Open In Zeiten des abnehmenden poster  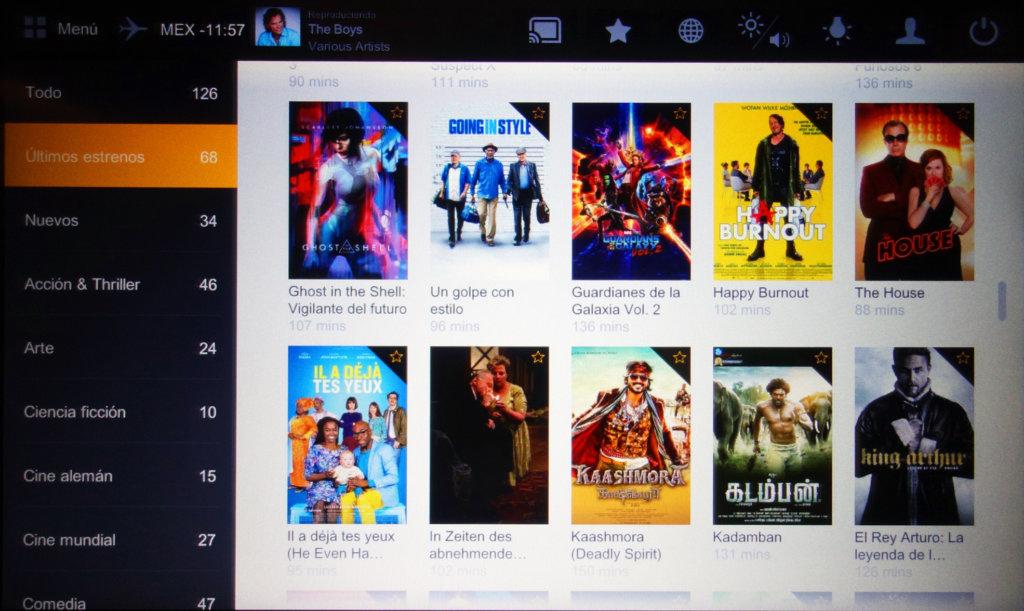pyautogui.click(x=489, y=435)
